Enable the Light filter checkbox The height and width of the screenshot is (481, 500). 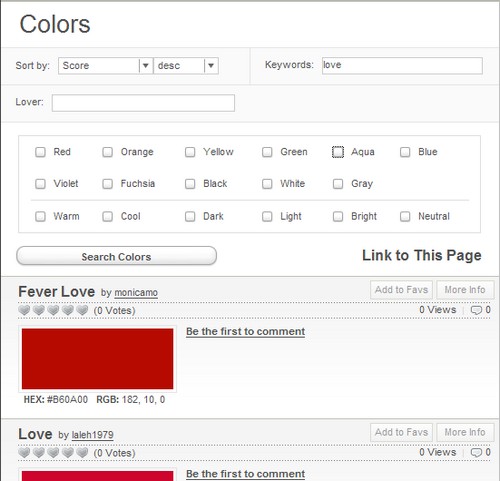[267, 216]
